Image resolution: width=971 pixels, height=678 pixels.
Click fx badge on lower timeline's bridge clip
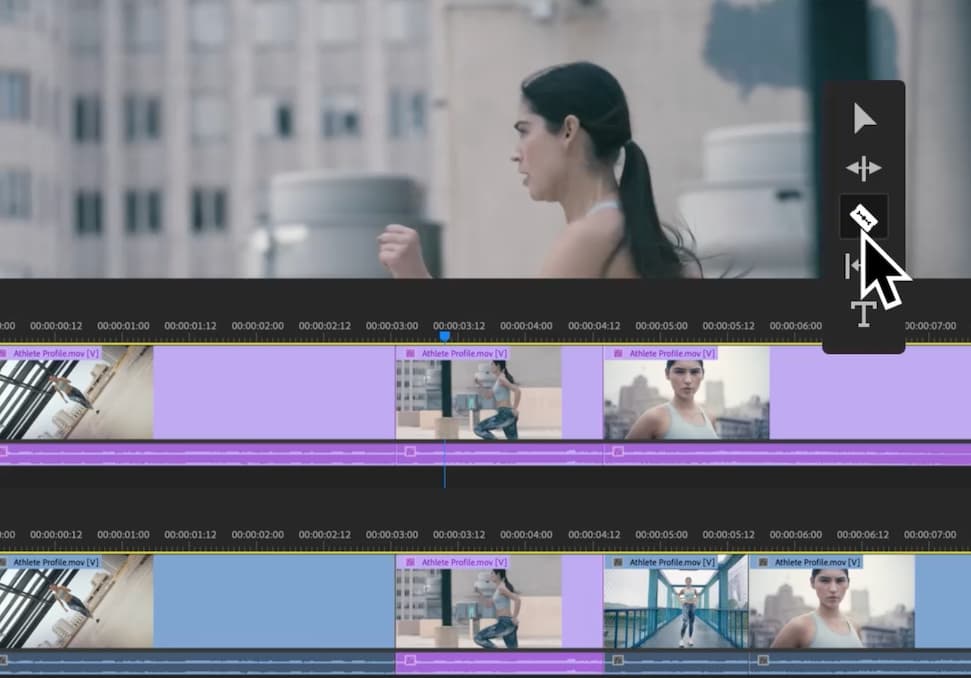(x=616, y=563)
